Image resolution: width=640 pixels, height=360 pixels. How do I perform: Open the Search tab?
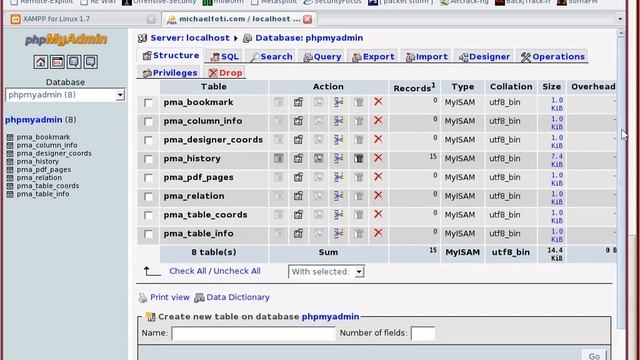coord(271,57)
